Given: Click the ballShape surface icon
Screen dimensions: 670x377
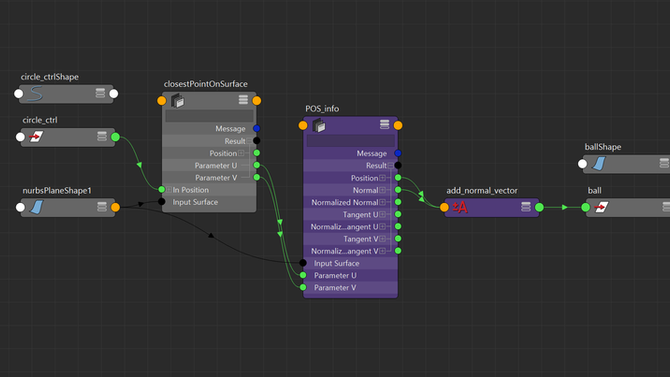Looking at the screenshot, I should tap(599, 163).
